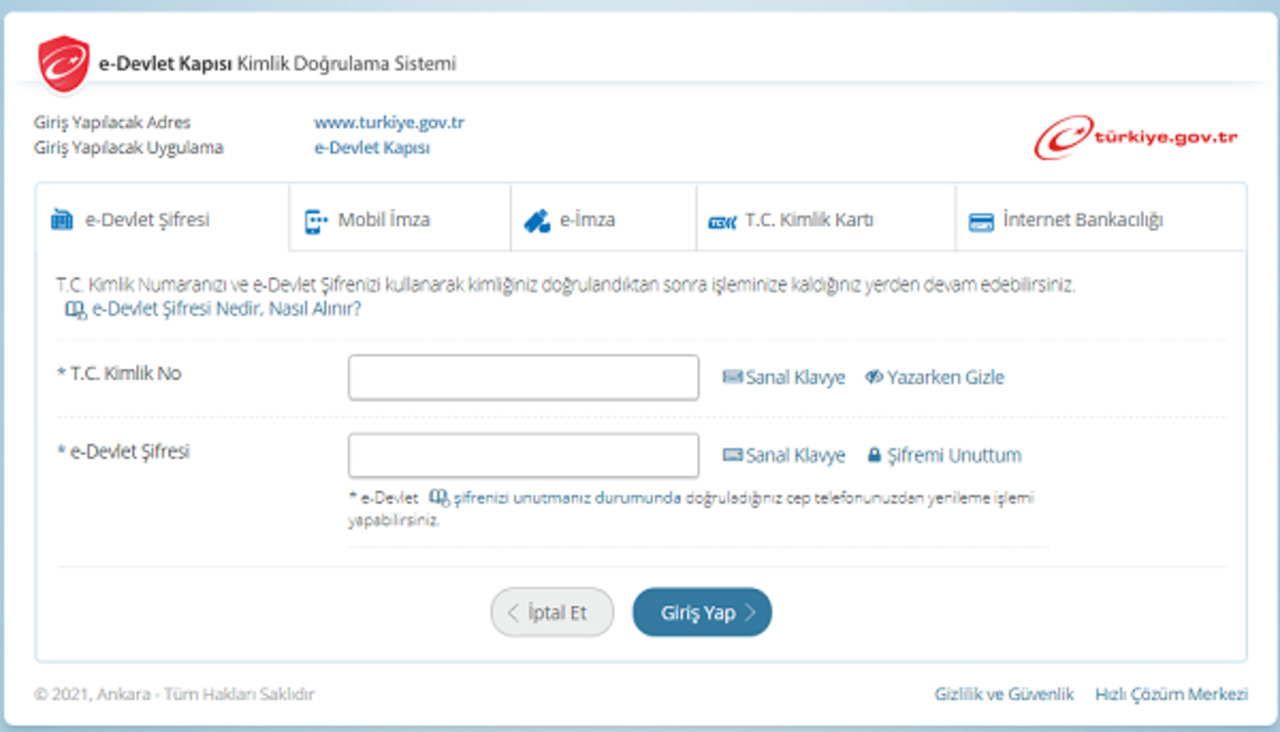The width and height of the screenshot is (1280, 732).
Task: Click the e-Devlet Şifresi tab icon
Action: [x=62, y=220]
